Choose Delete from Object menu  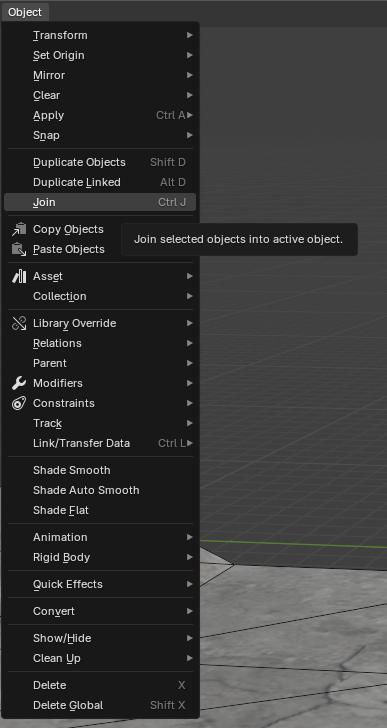pyautogui.click(x=100, y=685)
